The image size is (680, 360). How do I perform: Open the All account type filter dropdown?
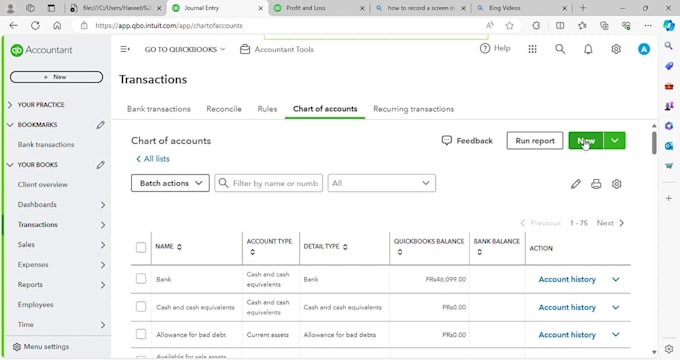click(x=382, y=183)
